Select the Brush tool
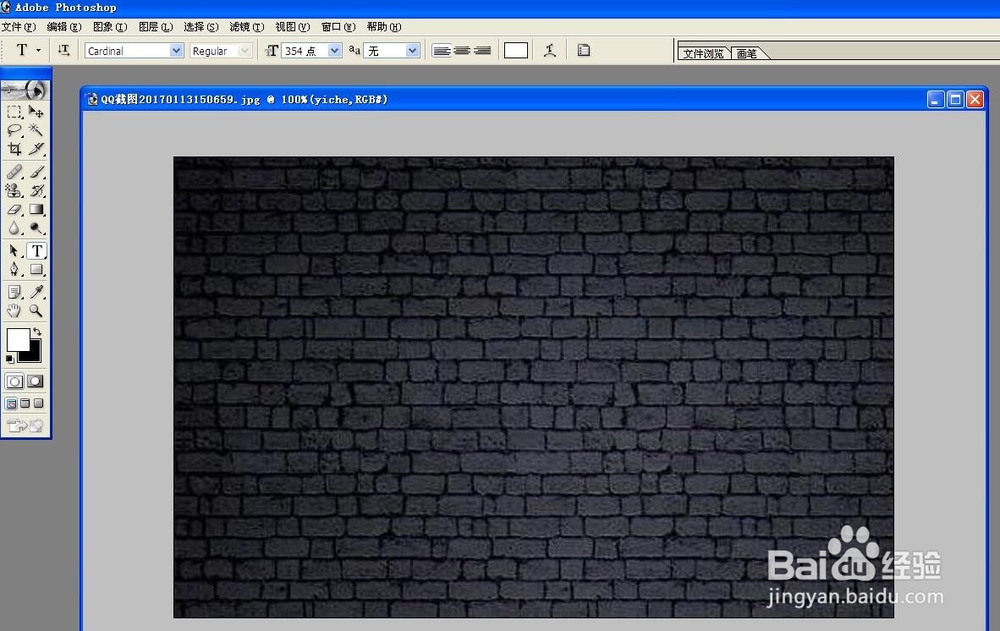This screenshot has width=1000, height=631. coord(36,172)
